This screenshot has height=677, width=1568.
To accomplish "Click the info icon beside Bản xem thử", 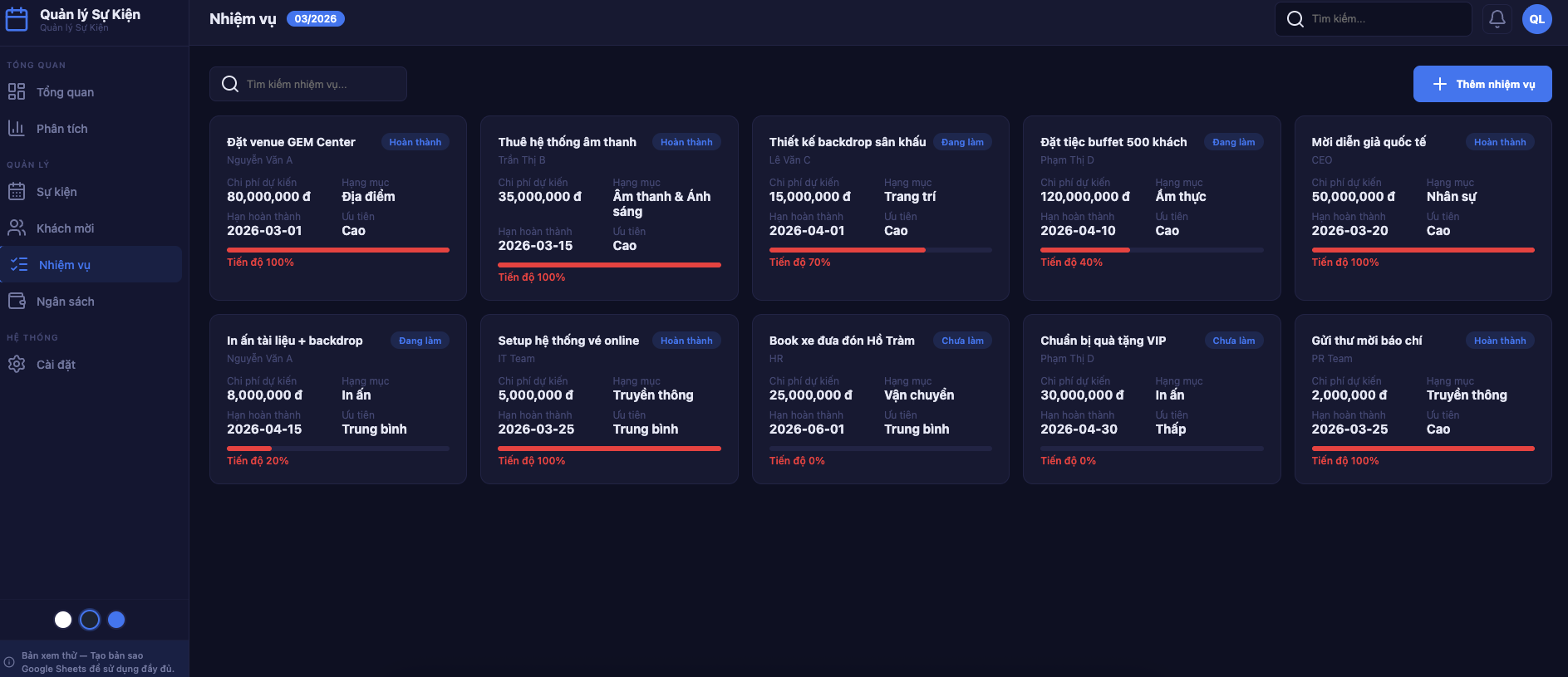I will pos(9,662).
